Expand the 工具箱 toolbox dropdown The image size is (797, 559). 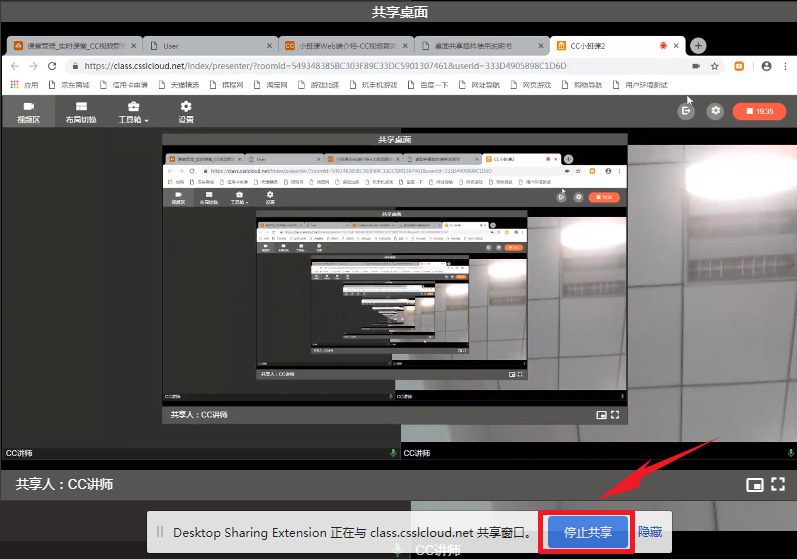click(x=133, y=112)
